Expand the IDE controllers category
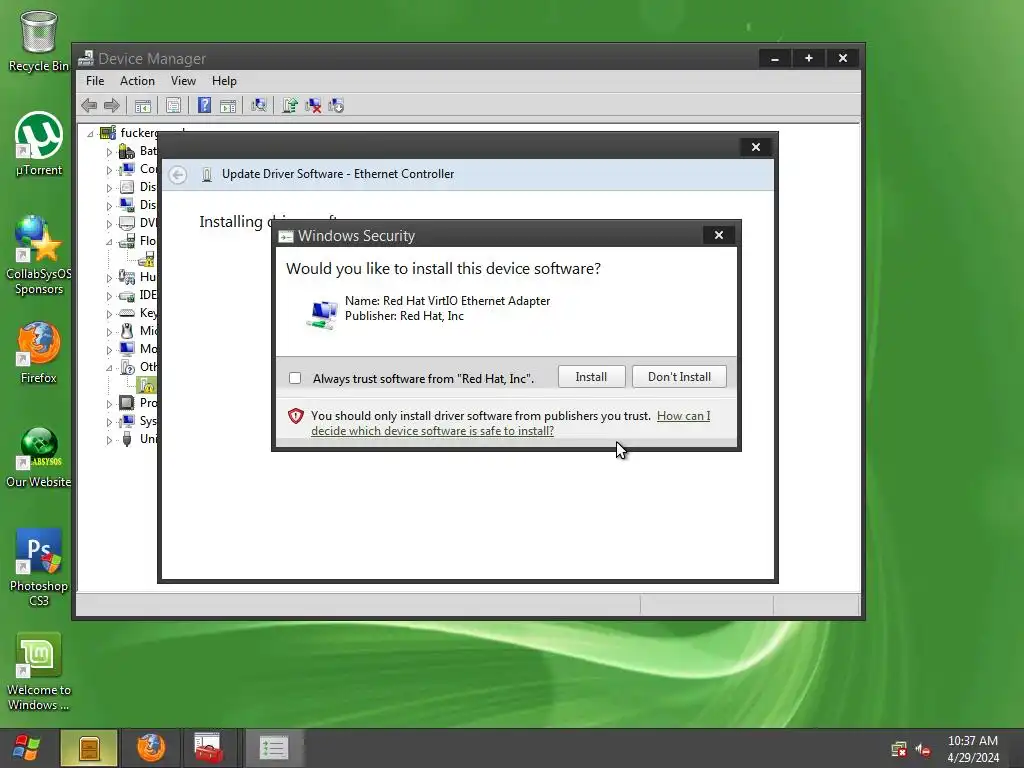The image size is (1024, 768). tap(109, 296)
